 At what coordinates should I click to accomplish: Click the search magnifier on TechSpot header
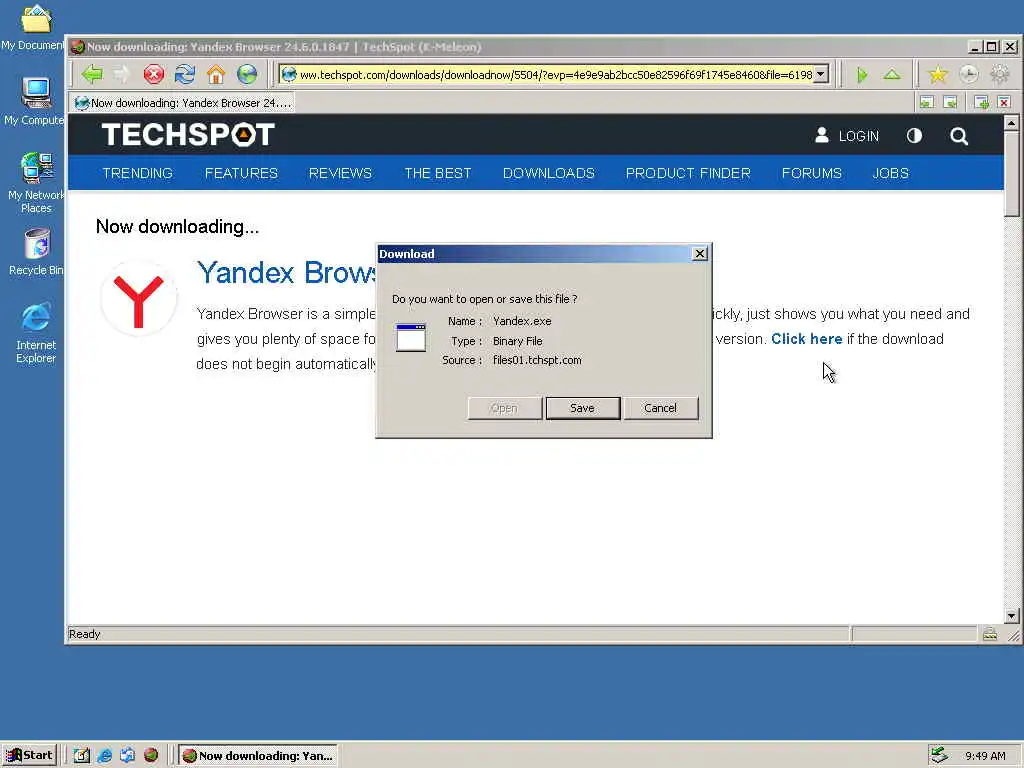coord(959,136)
